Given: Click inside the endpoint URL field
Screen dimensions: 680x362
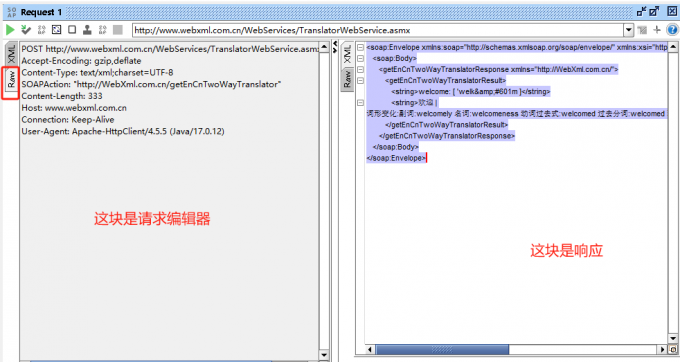Looking at the screenshot, I should [378, 30].
